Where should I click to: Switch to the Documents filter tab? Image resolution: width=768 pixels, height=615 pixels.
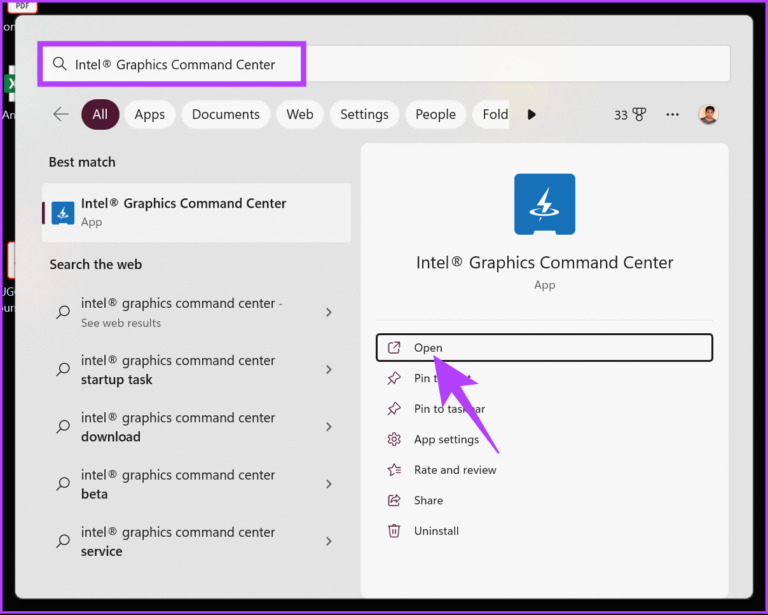(226, 115)
